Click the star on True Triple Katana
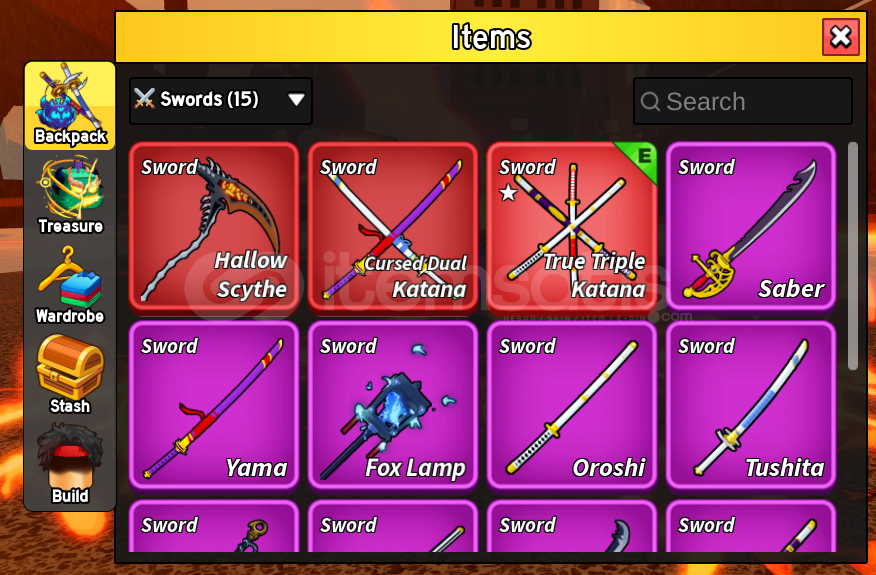This screenshot has height=575, width=876. pos(508,193)
